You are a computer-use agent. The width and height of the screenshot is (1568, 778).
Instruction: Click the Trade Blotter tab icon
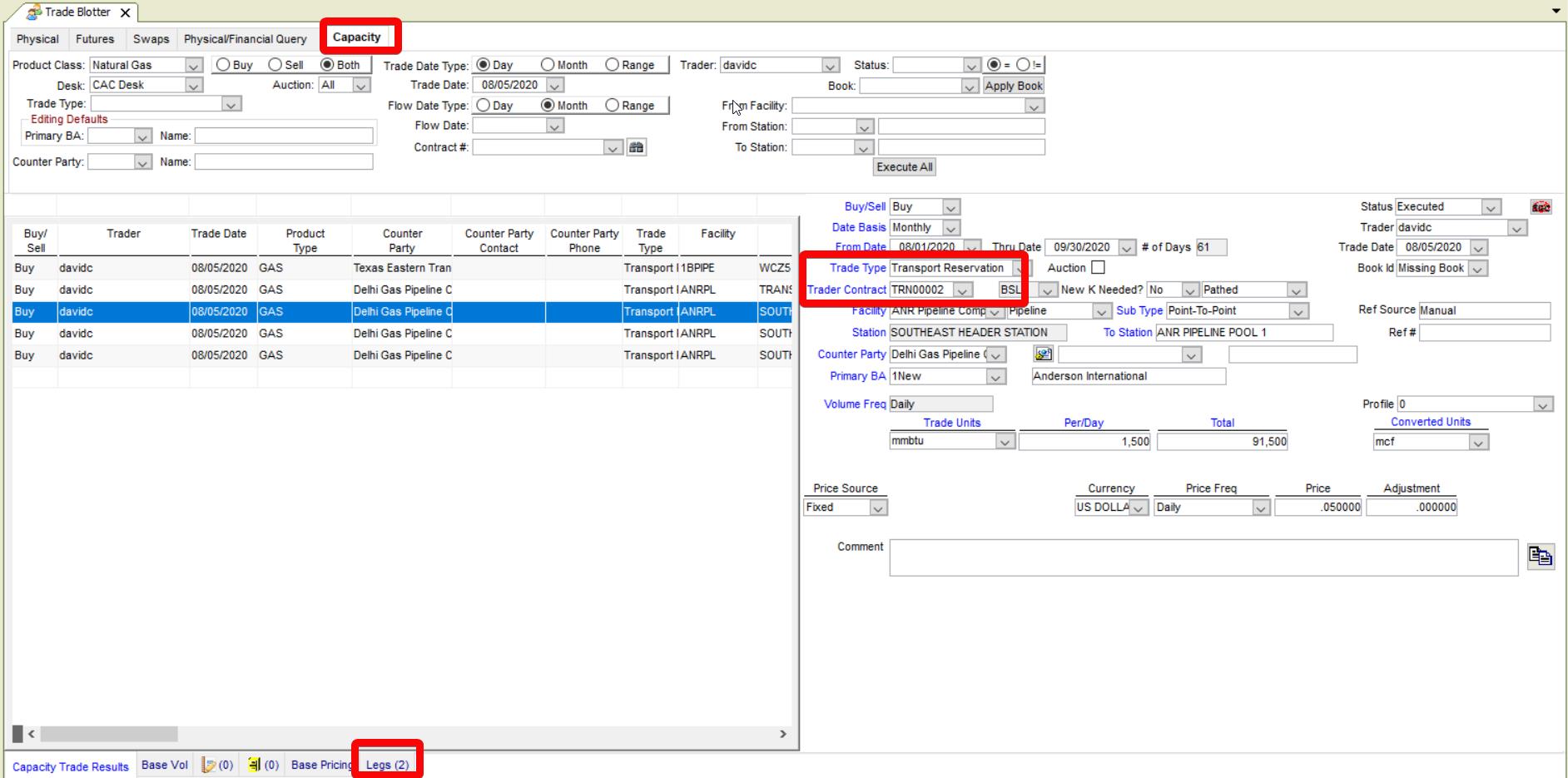(34, 12)
